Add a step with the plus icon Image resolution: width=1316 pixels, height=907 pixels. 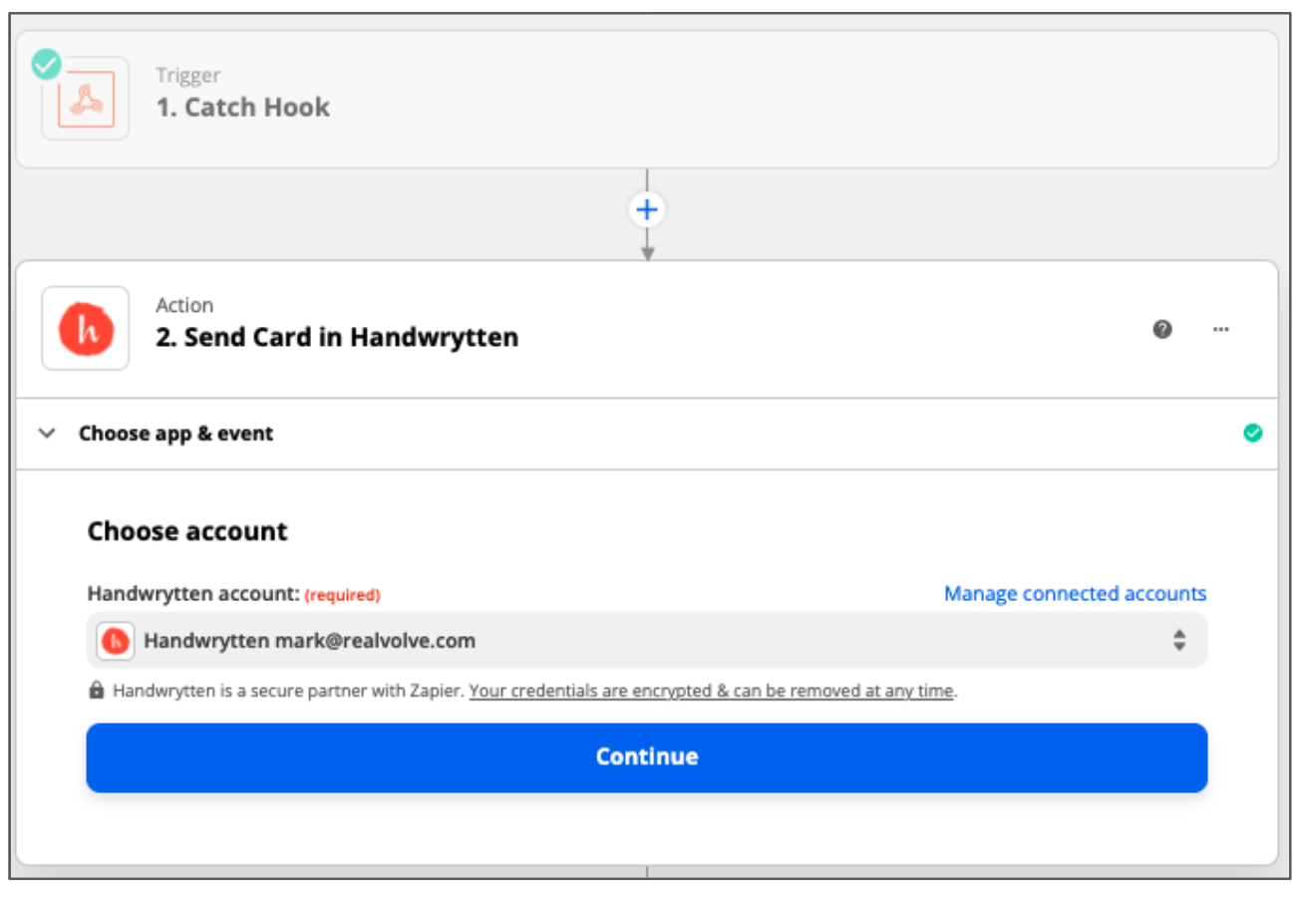coord(647,209)
